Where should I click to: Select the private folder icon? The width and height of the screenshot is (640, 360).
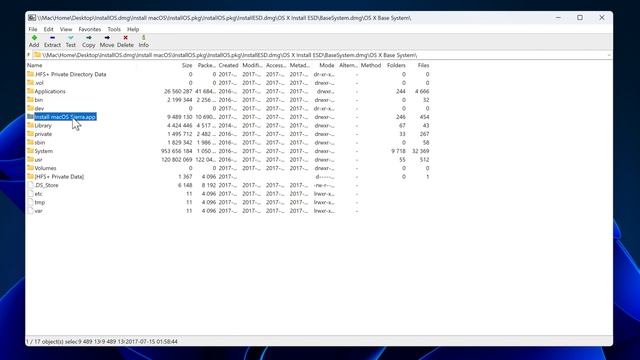click(x=30, y=134)
